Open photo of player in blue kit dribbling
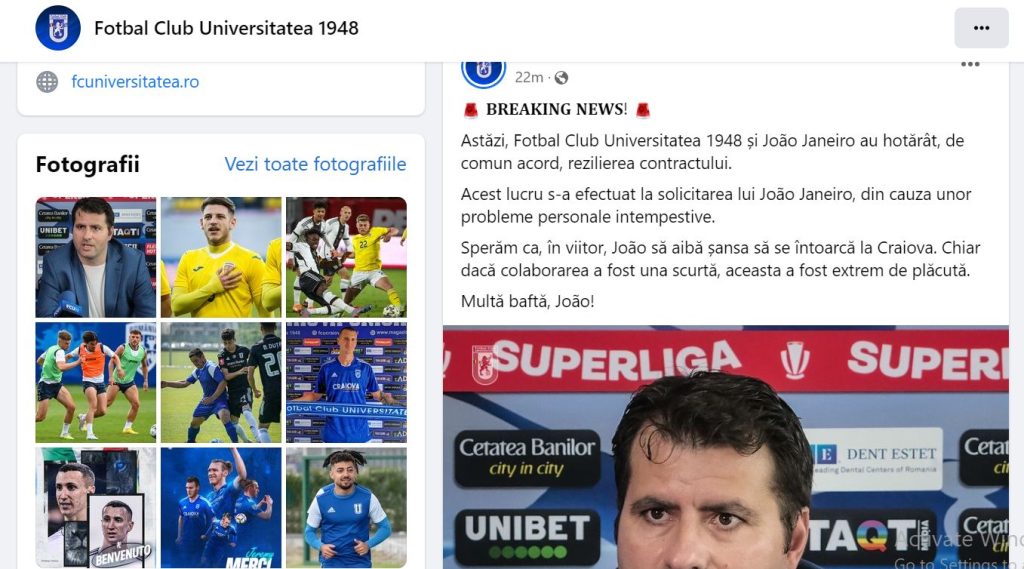The height and width of the screenshot is (569, 1024). click(221, 383)
